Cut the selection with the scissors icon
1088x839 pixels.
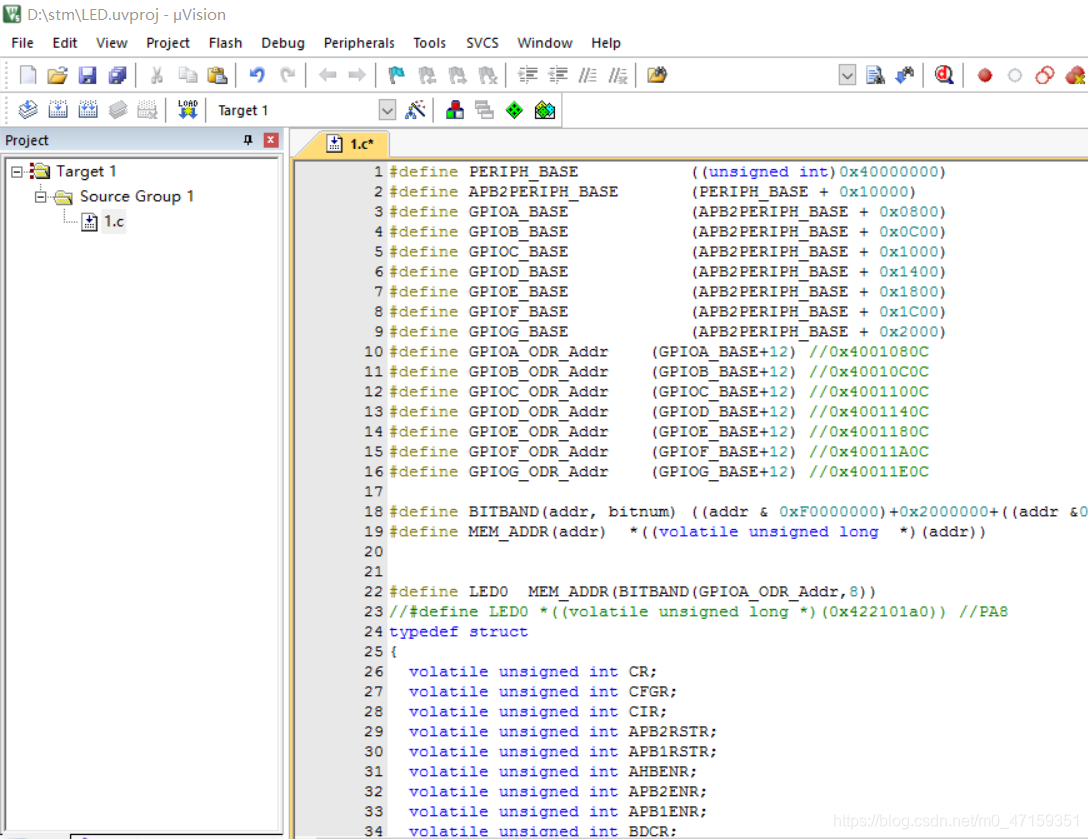157,75
